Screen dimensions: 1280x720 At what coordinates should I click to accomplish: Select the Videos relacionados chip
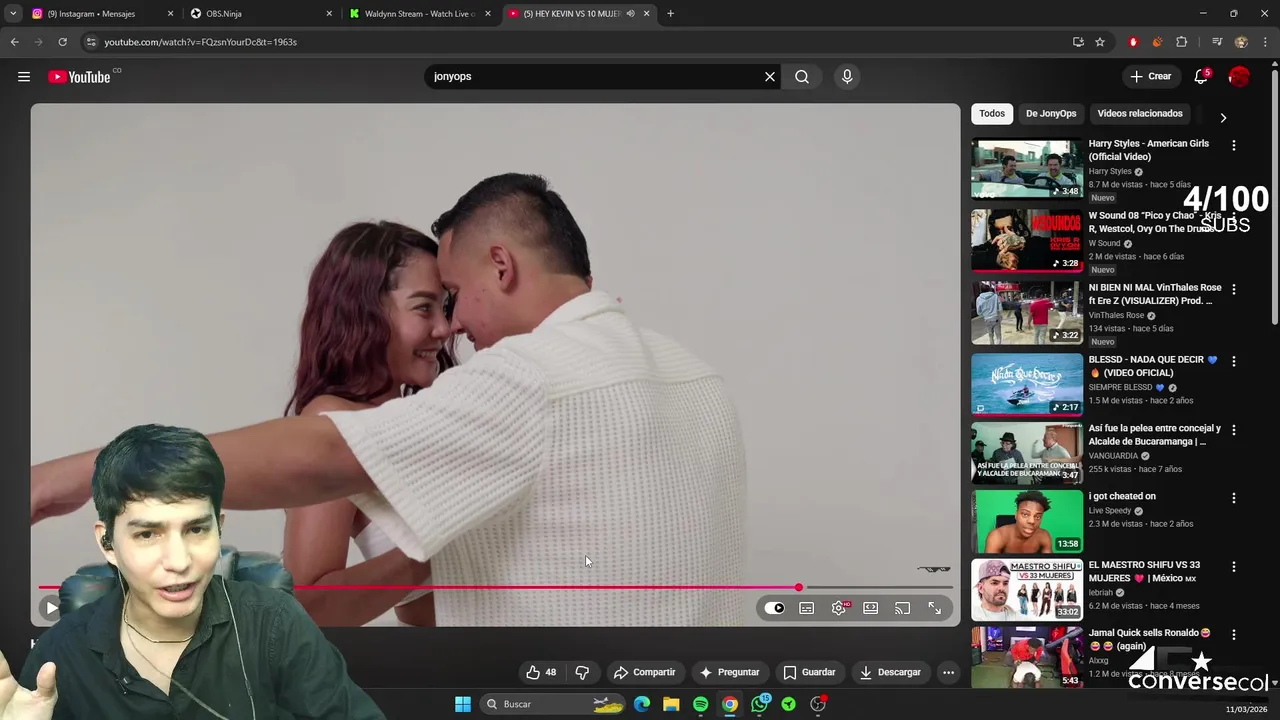1140,114
